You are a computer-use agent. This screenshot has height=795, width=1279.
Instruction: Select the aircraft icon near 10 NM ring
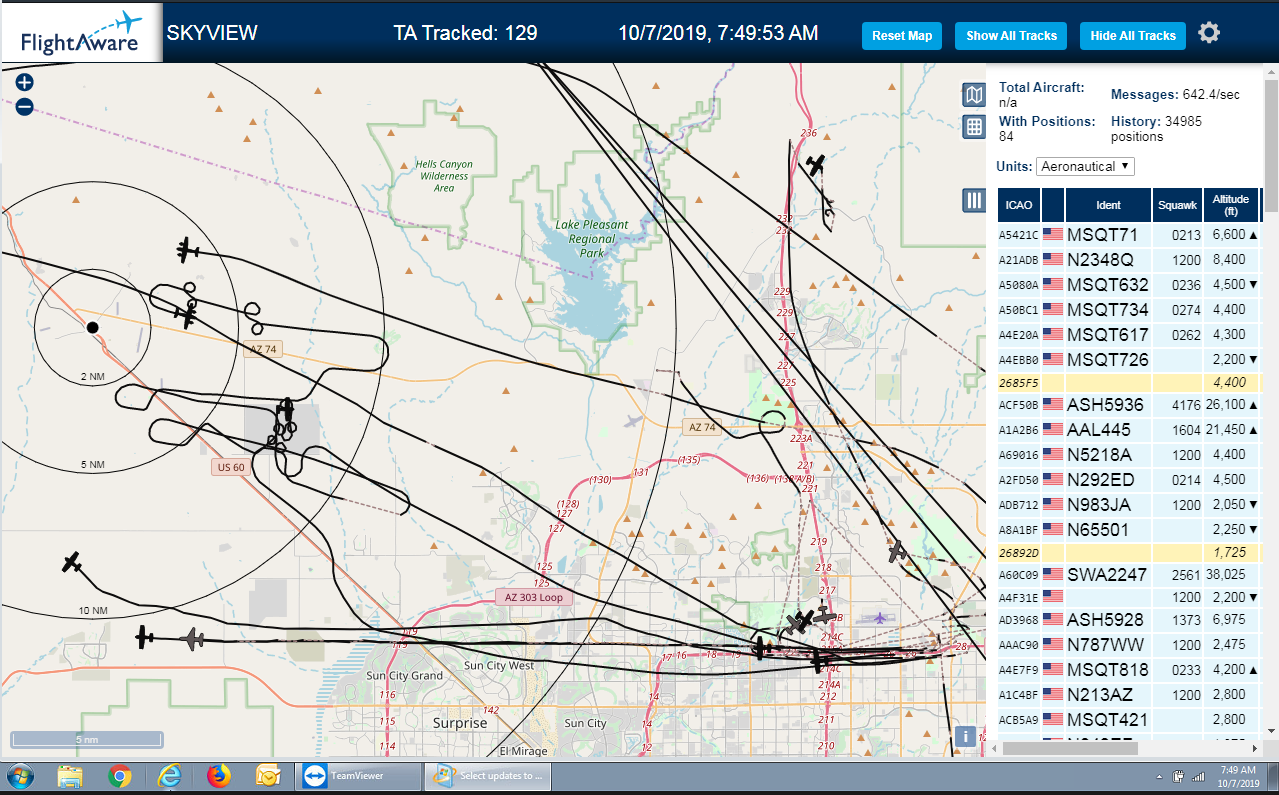[x=71, y=563]
